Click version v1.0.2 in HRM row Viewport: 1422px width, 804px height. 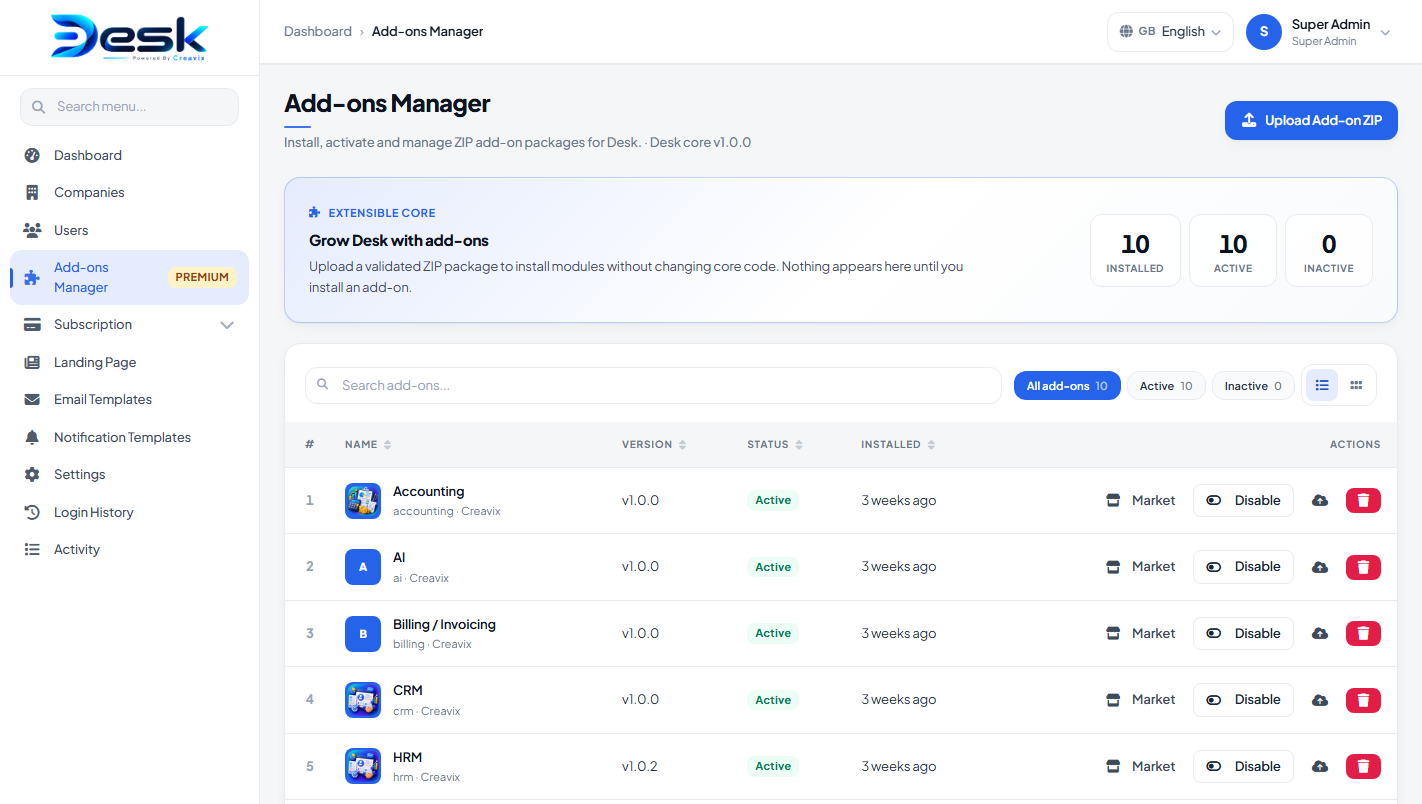pyautogui.click(x=640, y=766)
